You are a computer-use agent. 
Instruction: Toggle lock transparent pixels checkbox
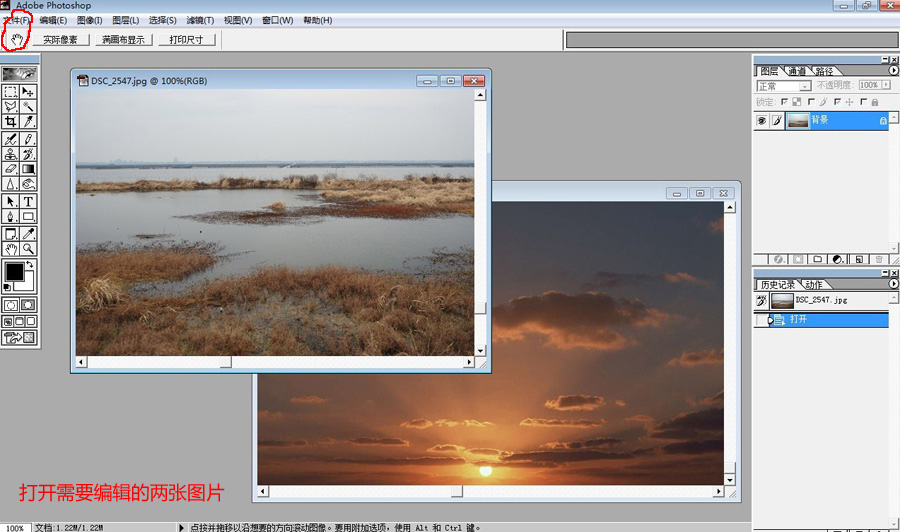785,102
